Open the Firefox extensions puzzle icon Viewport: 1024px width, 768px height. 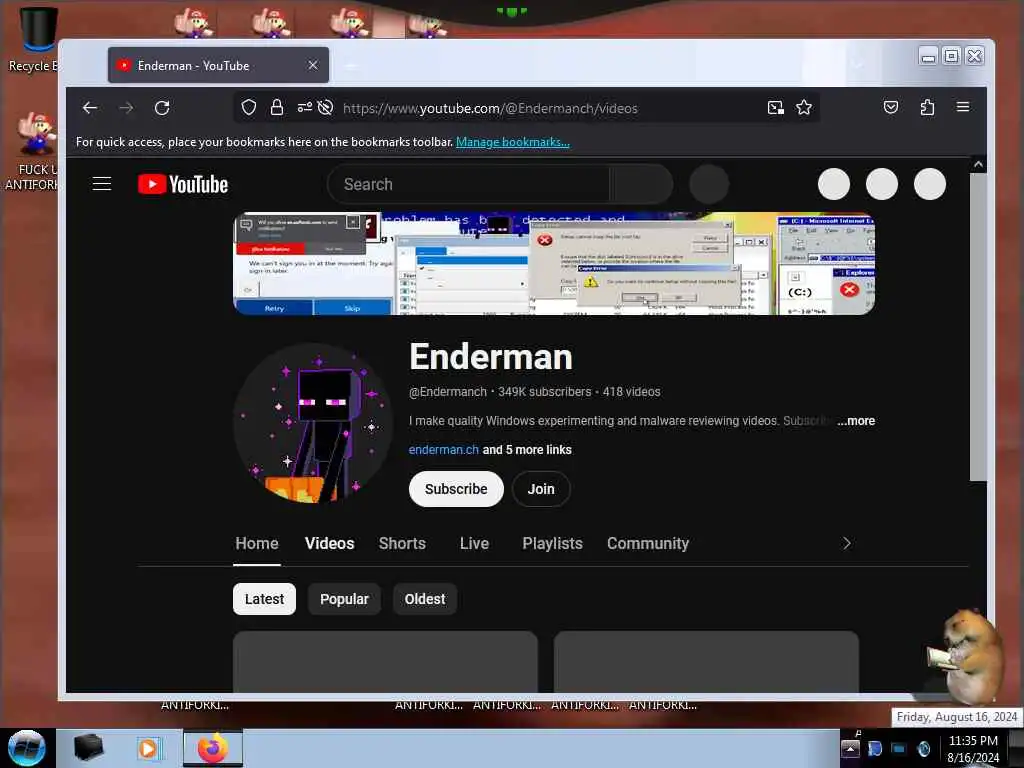927,107
